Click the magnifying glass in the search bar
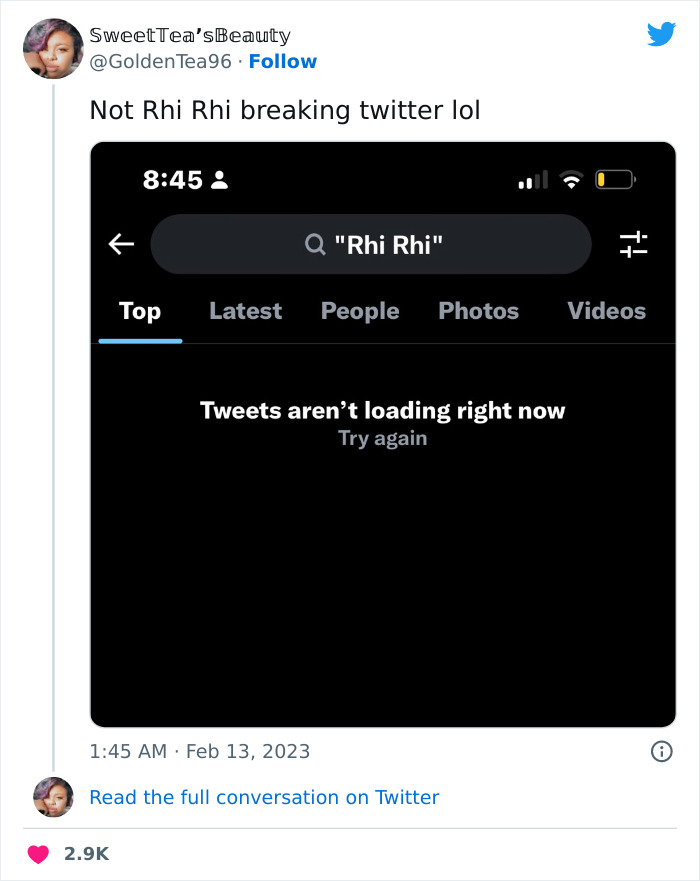The height and width of the screenshot is (881, 700). coord(314,243)
